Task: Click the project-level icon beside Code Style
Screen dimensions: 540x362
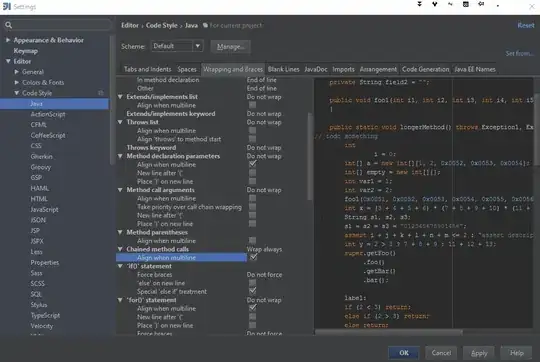Action: click(101, 93)
